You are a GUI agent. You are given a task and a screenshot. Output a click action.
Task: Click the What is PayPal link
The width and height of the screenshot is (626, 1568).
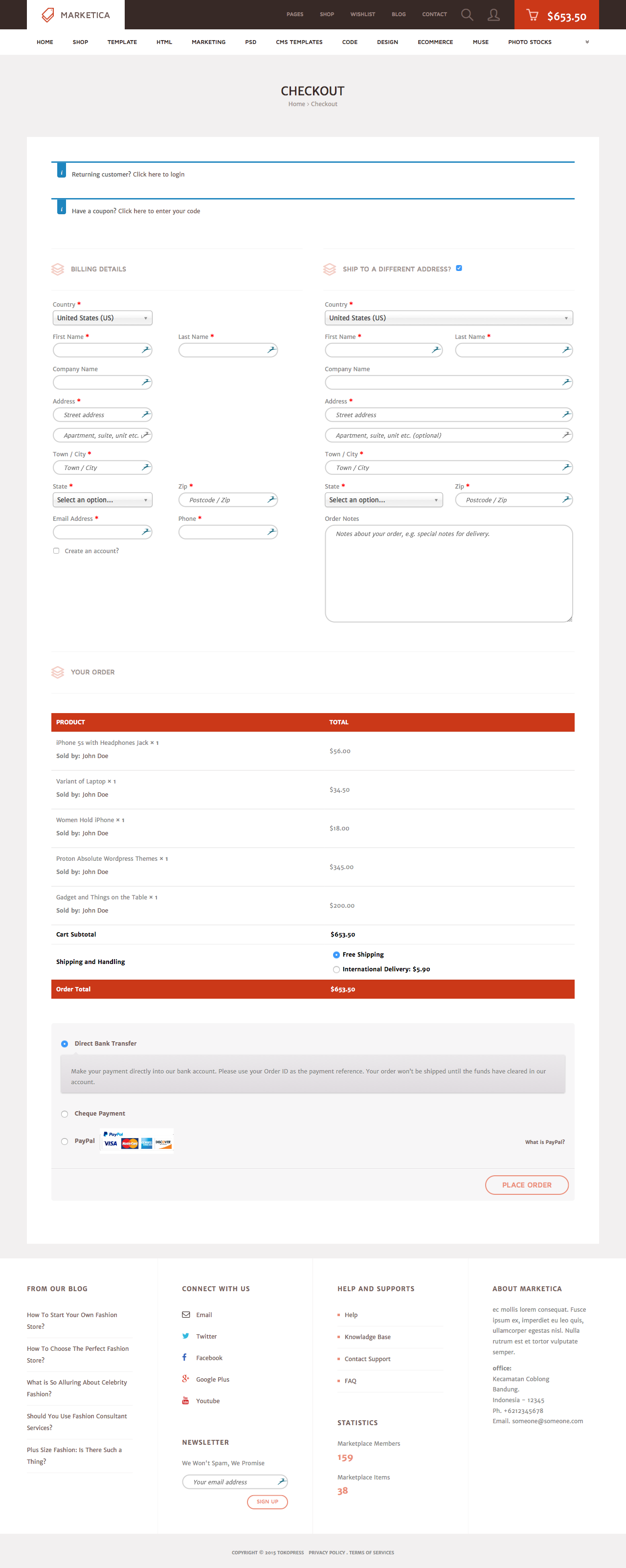544,1142
